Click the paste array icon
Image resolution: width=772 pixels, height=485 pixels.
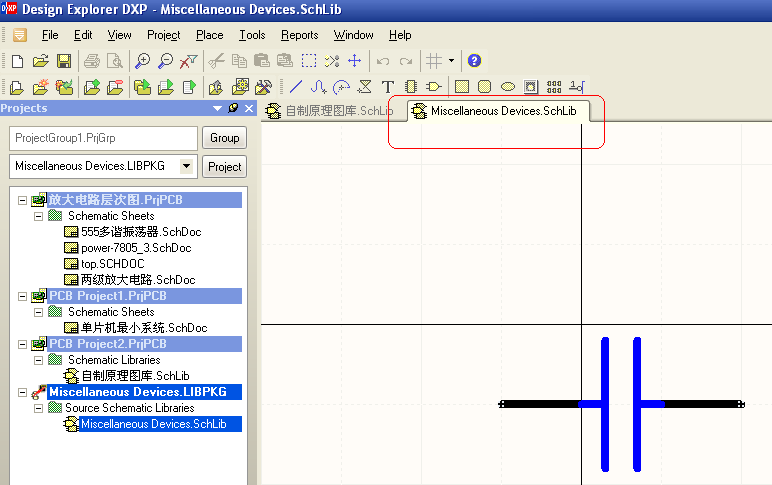click(x=554, y=87)
